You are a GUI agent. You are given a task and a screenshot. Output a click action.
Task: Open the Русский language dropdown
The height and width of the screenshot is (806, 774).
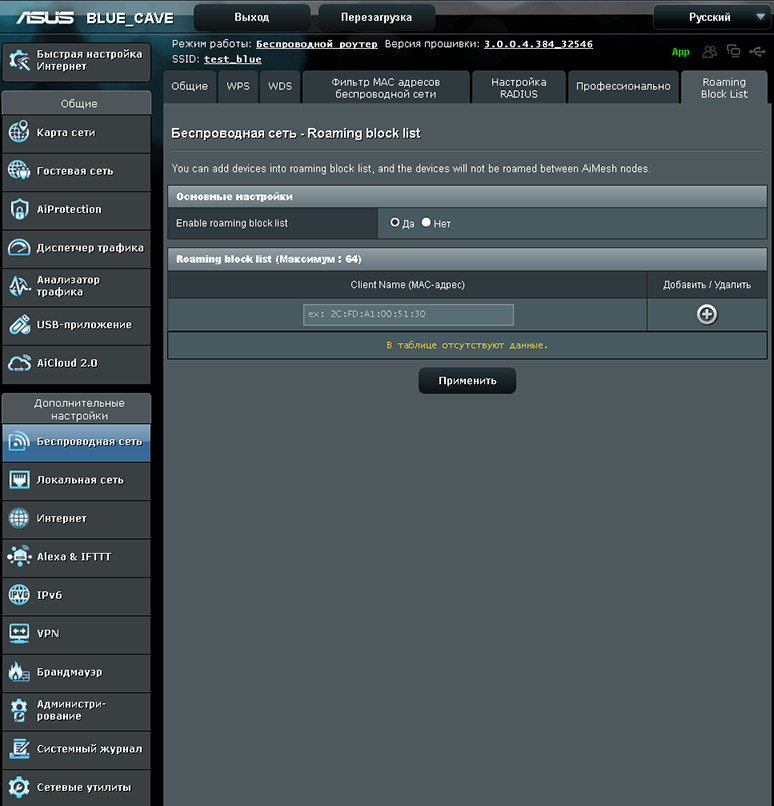click(711, 17)
